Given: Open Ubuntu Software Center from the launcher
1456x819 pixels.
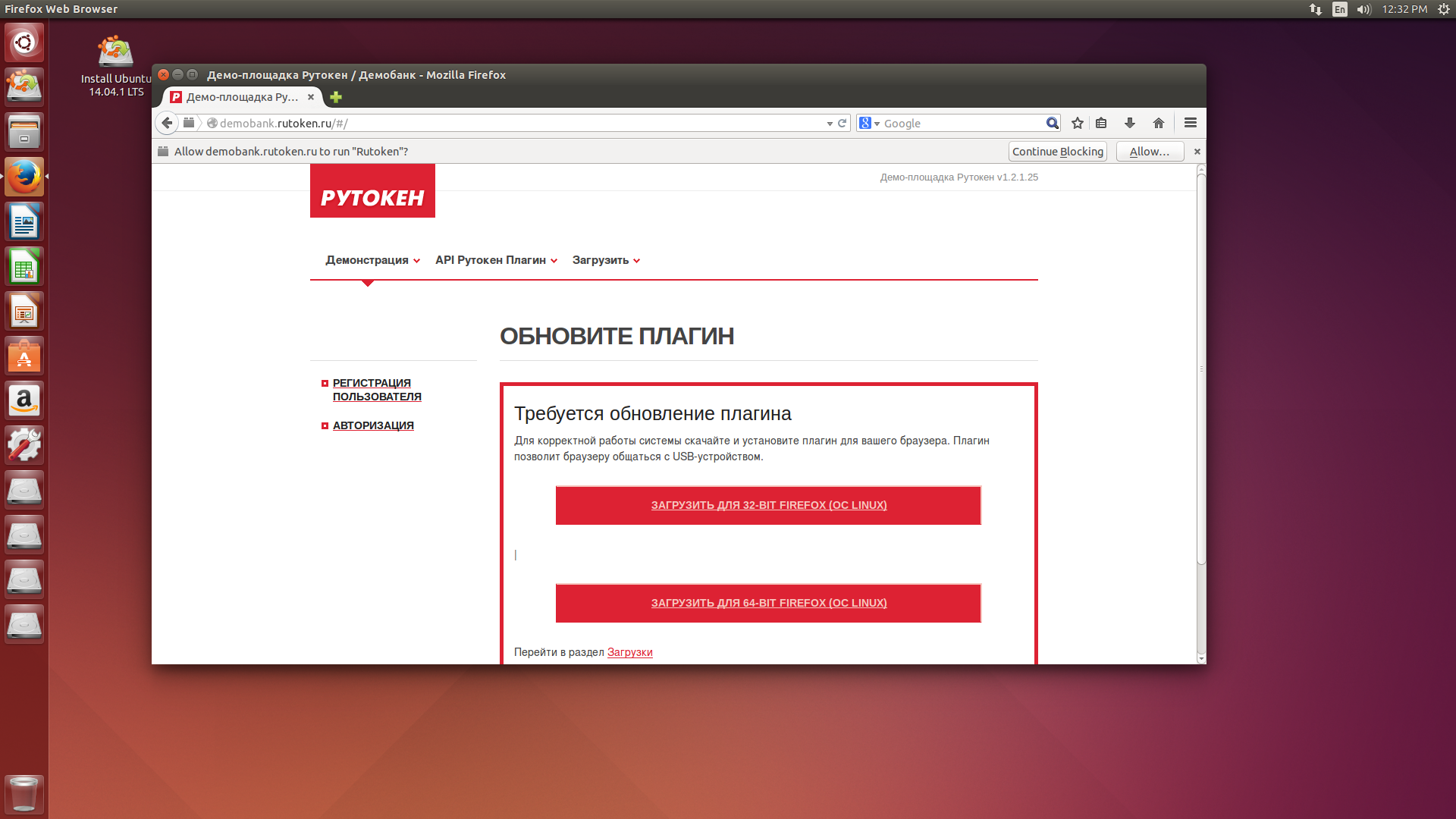Looking at the screenshot, I should tap(24, 355).
